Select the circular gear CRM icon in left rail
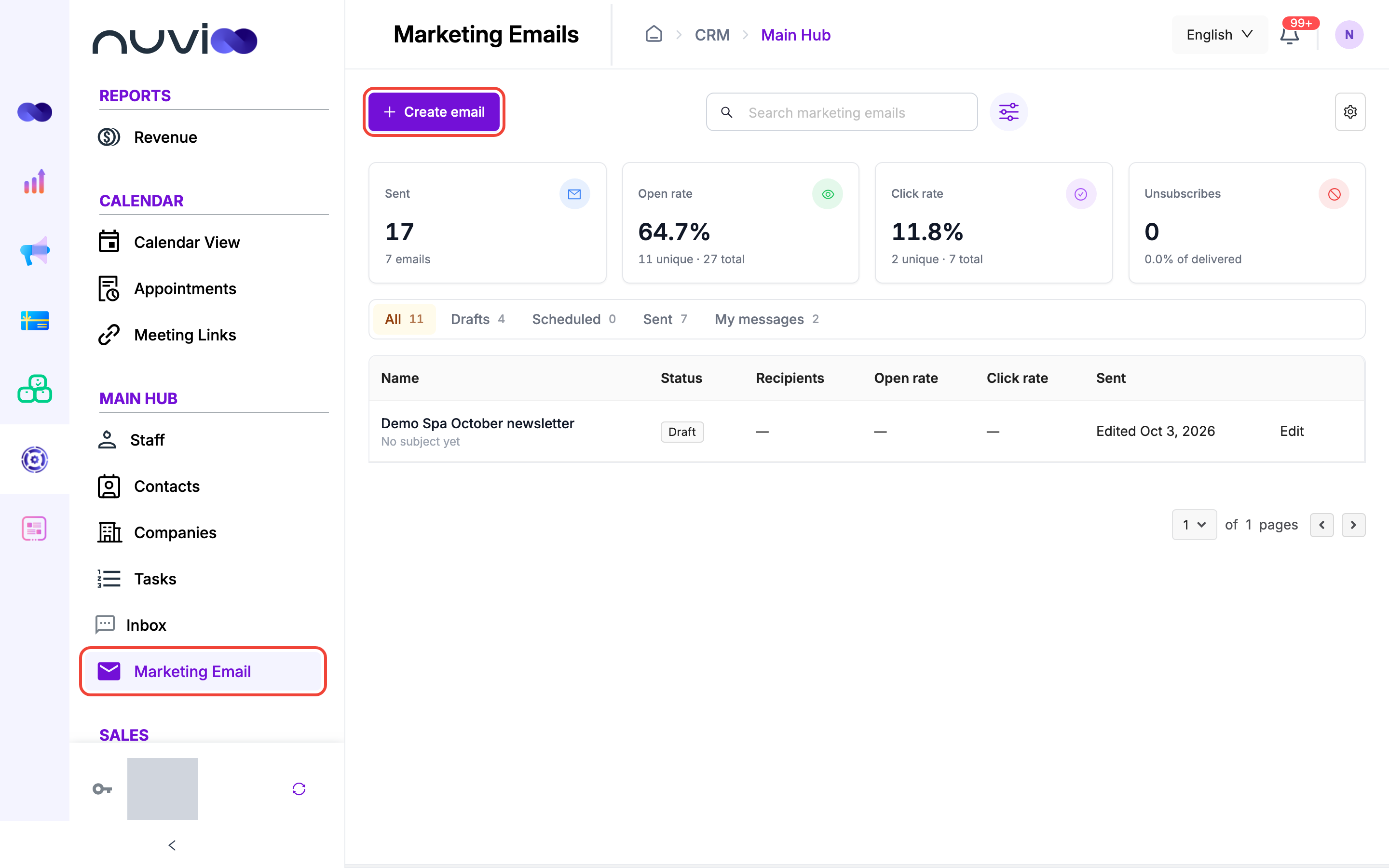The image size is (1389, 868). click(34, 459)
